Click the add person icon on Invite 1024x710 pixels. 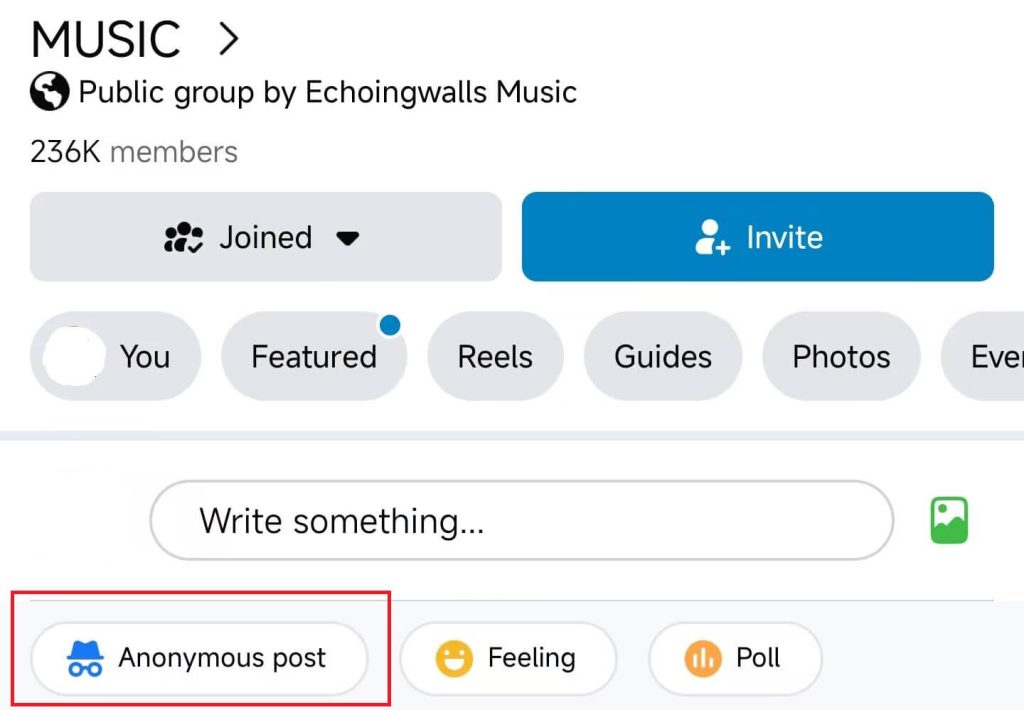tap(712, 237)
